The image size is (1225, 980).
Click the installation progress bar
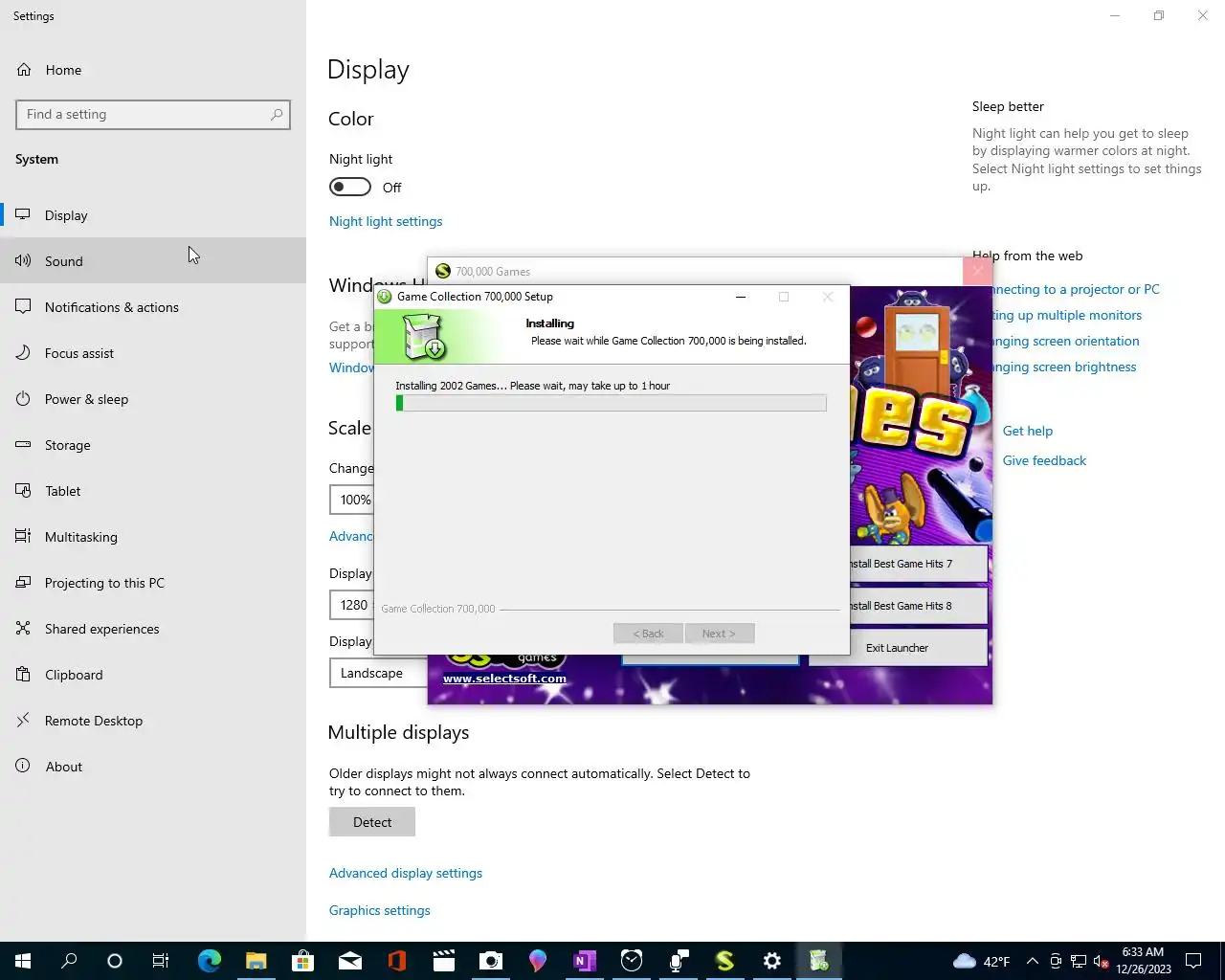(x=611, y=403)
